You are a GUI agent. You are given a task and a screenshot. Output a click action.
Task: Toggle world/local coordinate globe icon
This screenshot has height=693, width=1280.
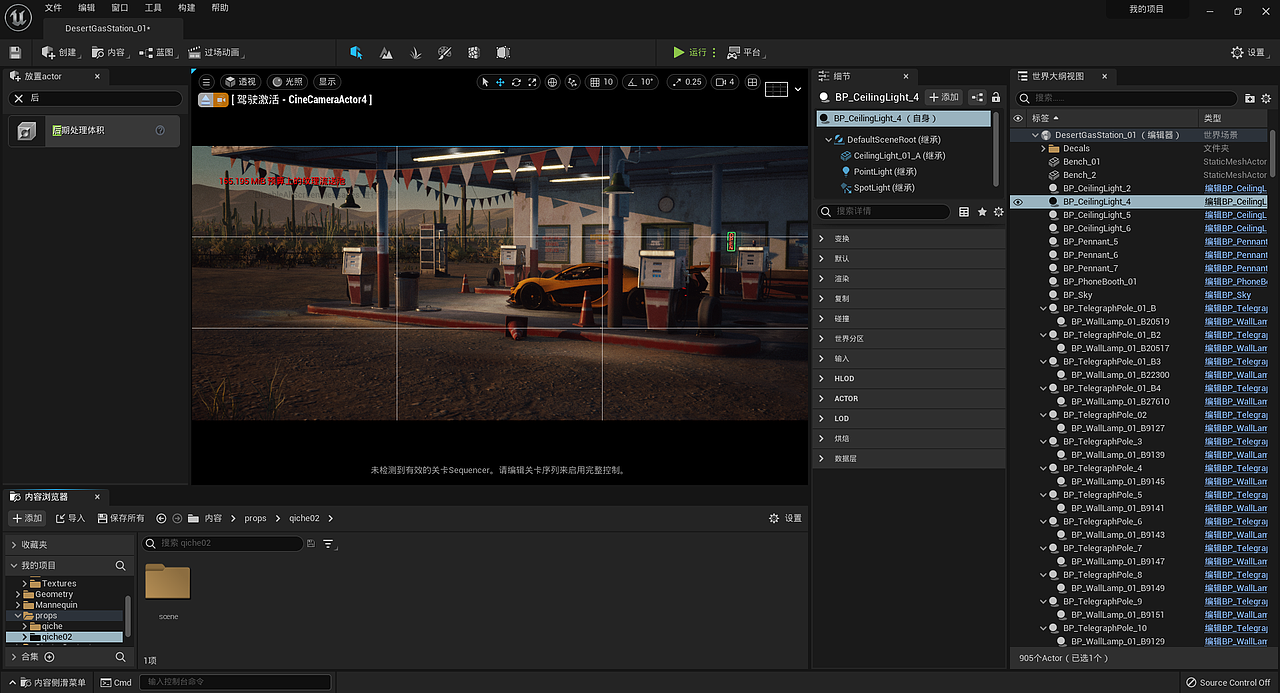(x=553, y=82)
